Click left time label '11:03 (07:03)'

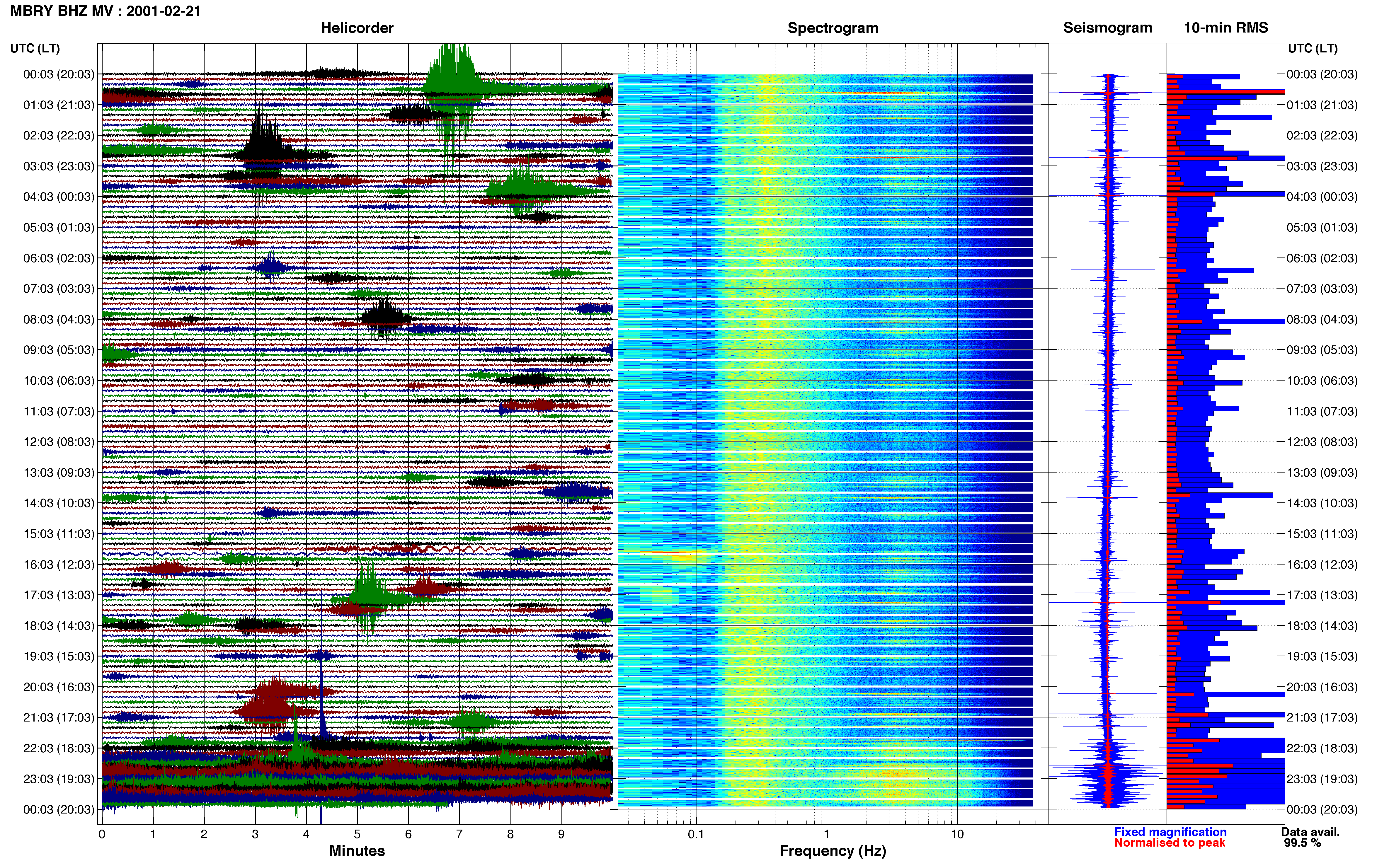pyautogui.click(x=59, y=411)
